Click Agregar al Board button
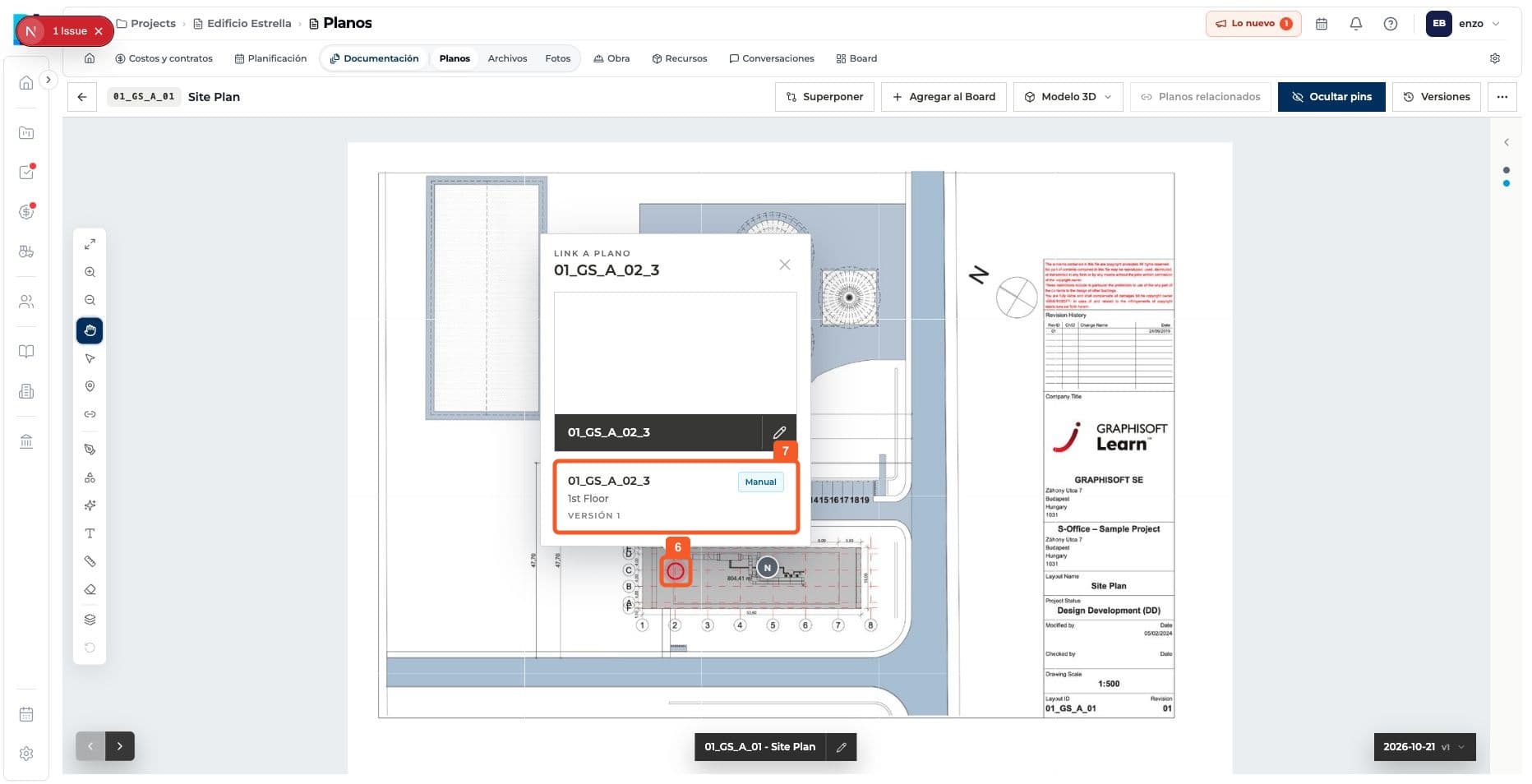The image size is (1532, 784). 944,97
